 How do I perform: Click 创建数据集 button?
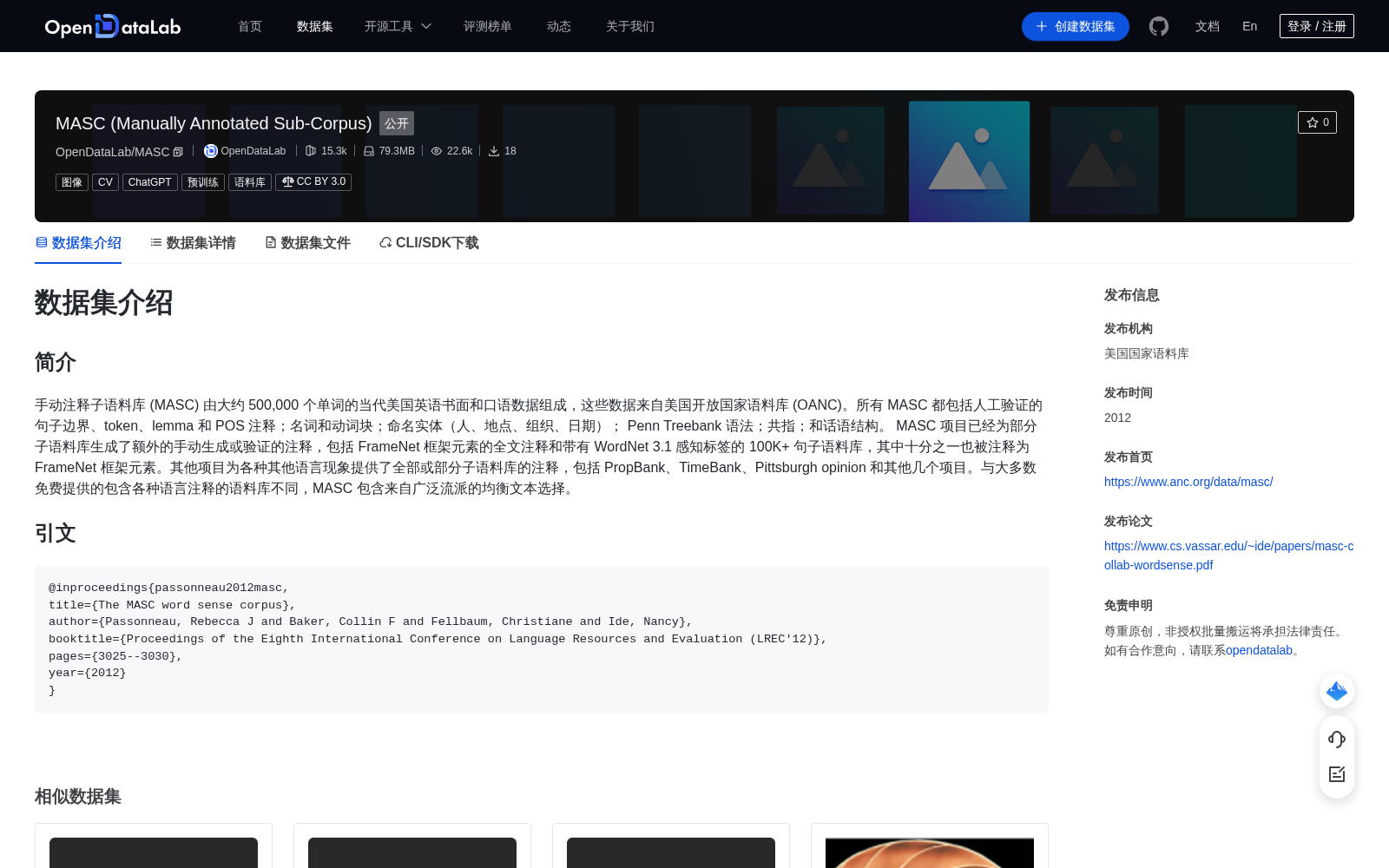click(1076, 26)
